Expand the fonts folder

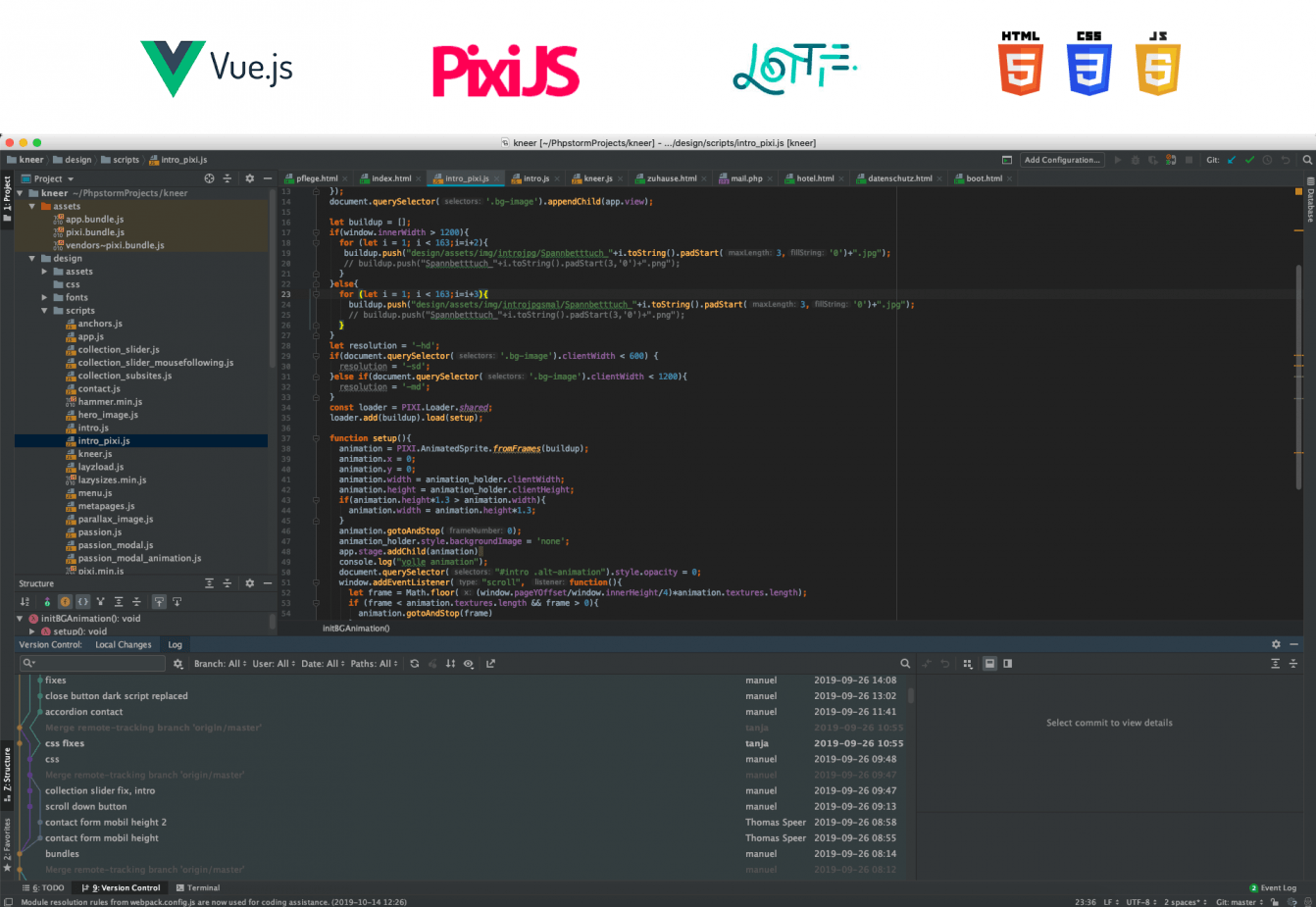tap(44, 297)
